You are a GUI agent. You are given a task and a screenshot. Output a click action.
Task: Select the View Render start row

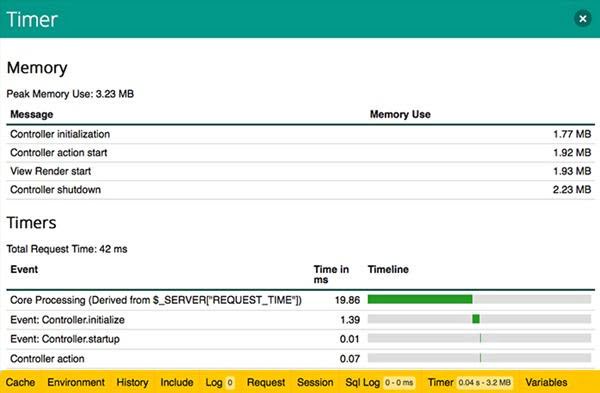[300, 171]
